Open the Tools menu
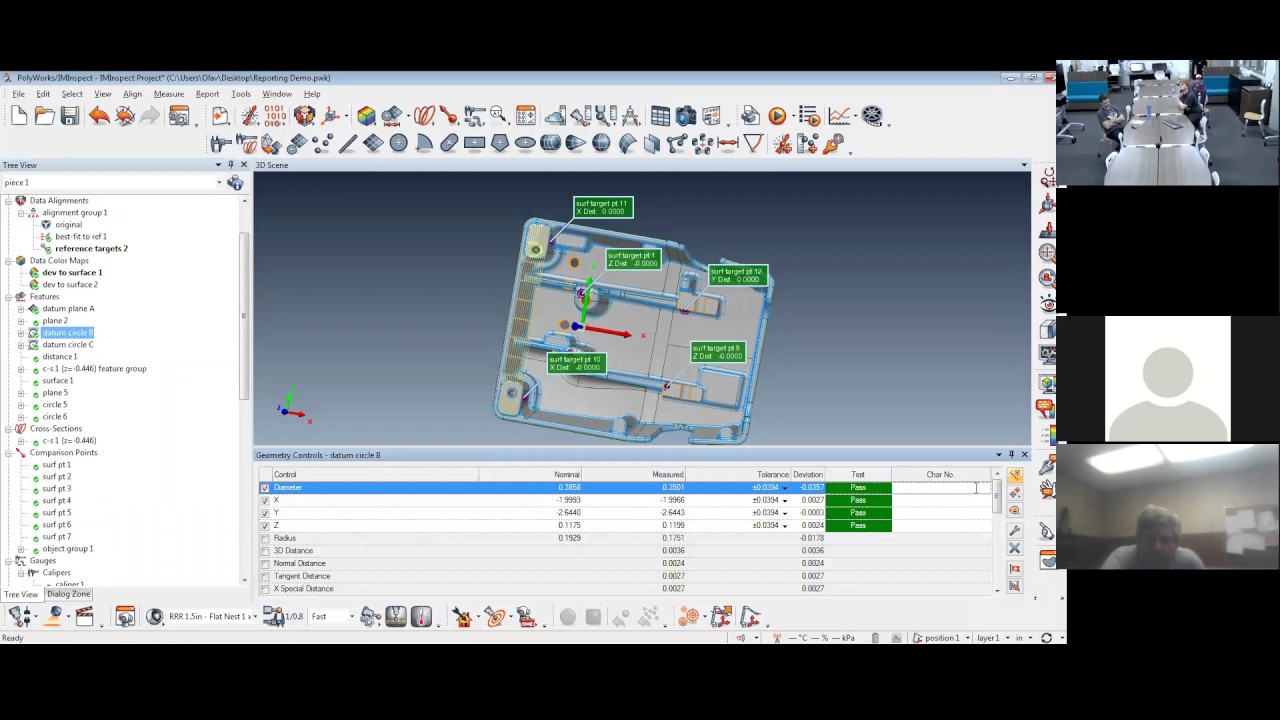Viewport: 1280px width, 720px height. point(241,94)
